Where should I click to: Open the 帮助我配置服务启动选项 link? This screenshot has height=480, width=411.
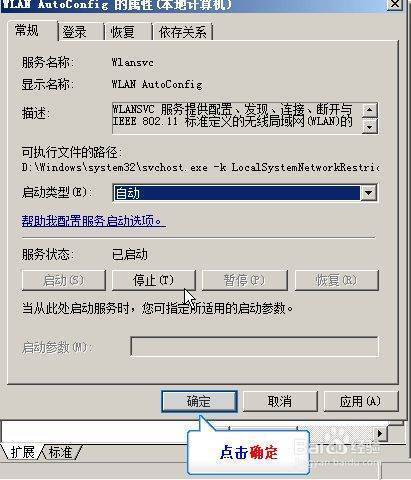tap(94, 220)
